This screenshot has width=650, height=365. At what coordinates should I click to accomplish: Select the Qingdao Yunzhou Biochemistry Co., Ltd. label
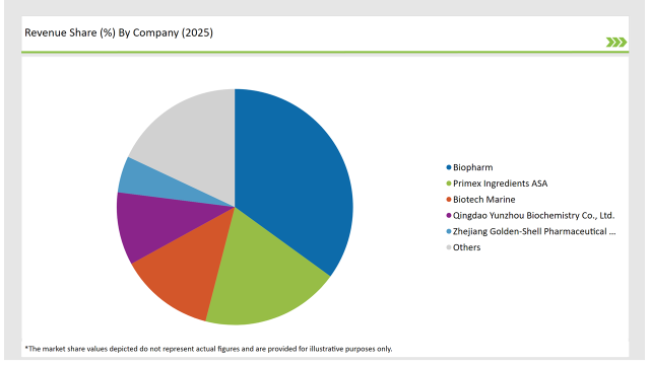point(534,215)
